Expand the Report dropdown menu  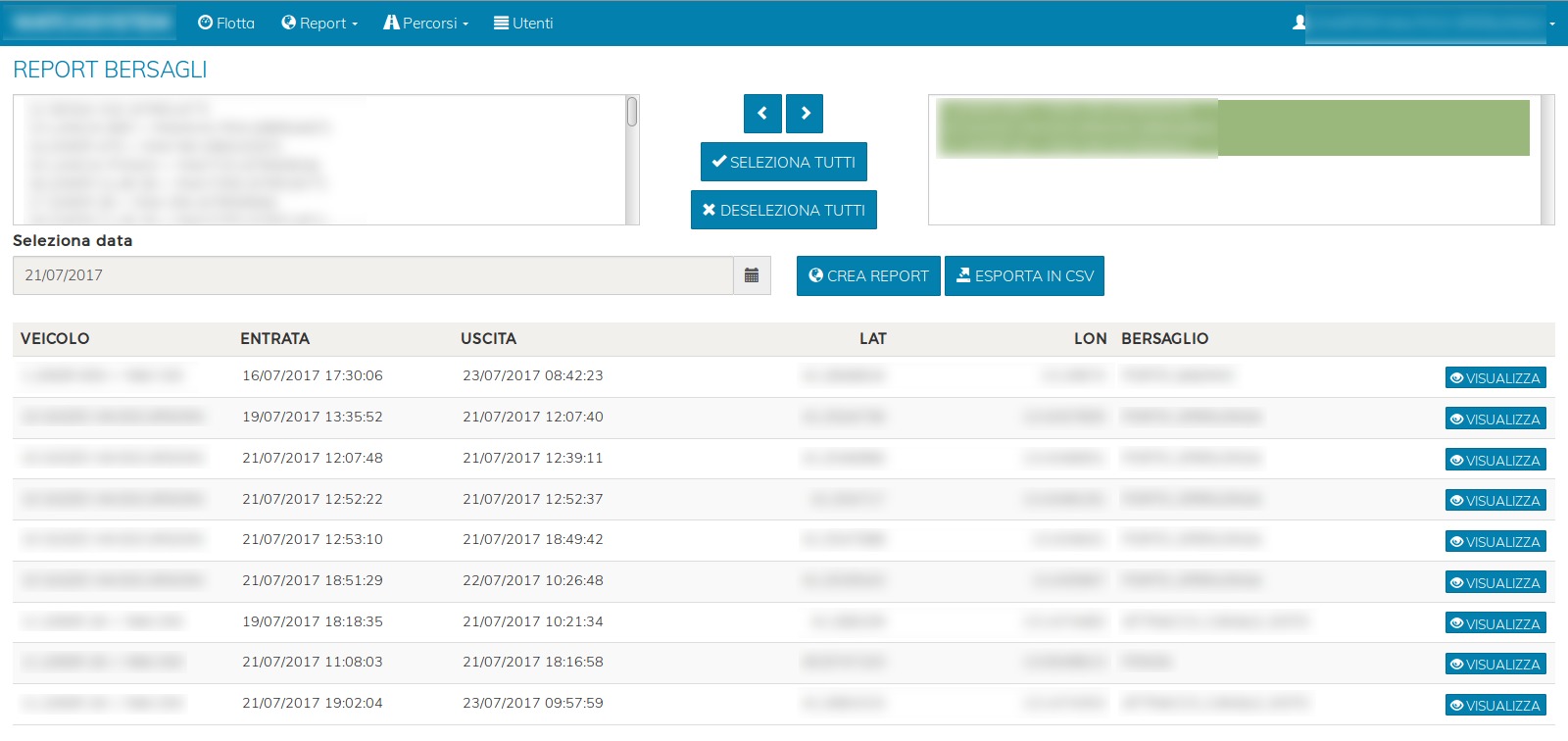coord(319,23)
